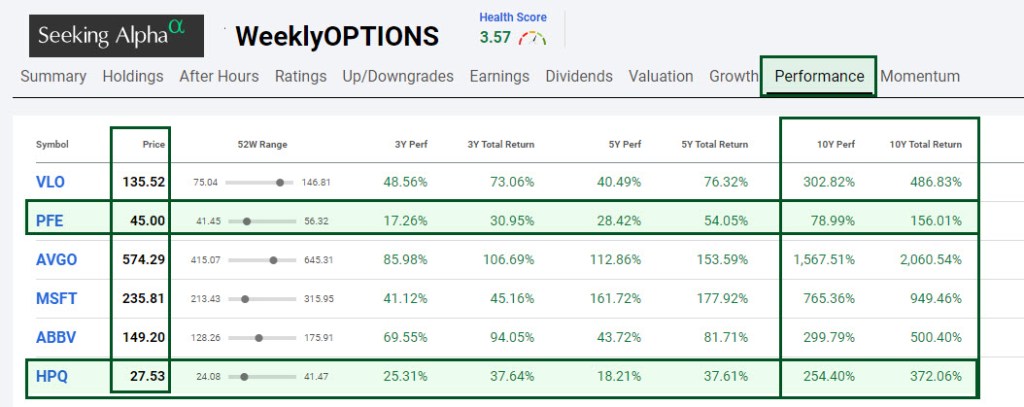
Task: Select the Ratings tab
Action: click(x=301, y=76)
